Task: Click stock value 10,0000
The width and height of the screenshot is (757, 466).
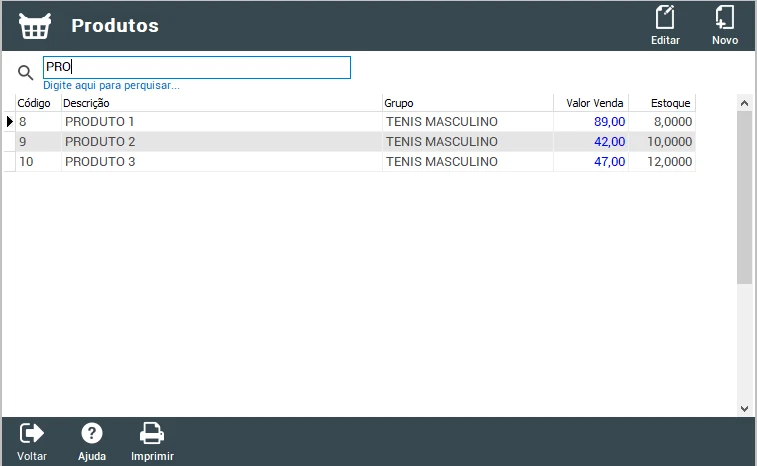Action: pos(670,141)
